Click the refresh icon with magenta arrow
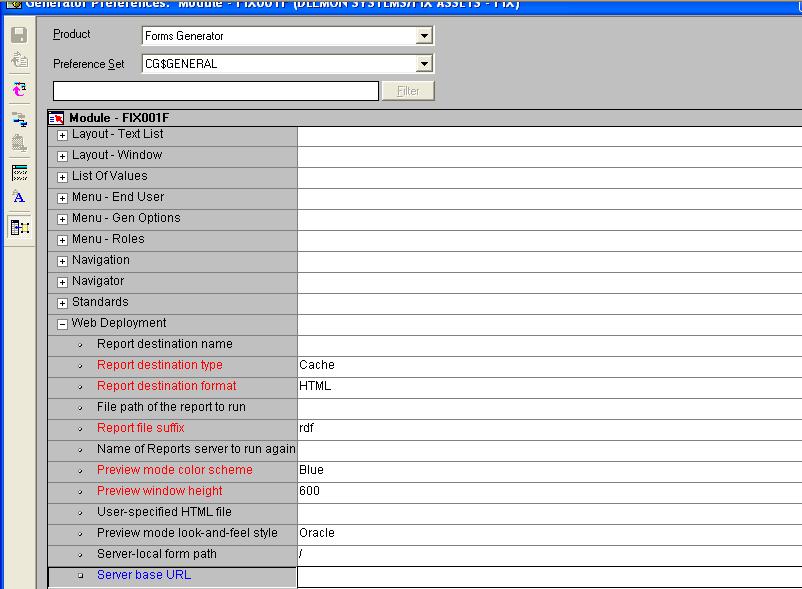 (18, 90)
